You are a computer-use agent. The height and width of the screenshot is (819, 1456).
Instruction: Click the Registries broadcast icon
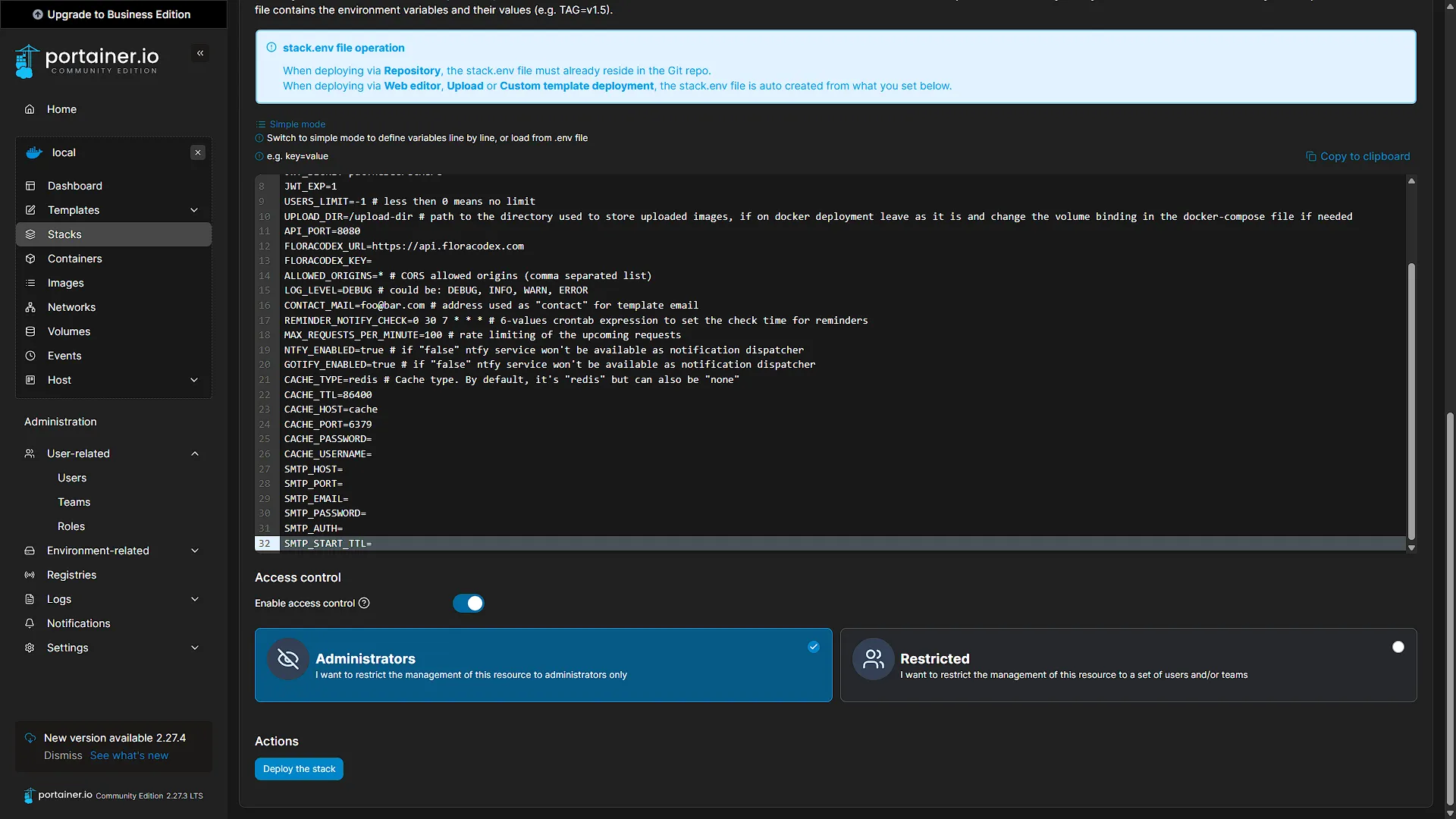click(30, 575)
